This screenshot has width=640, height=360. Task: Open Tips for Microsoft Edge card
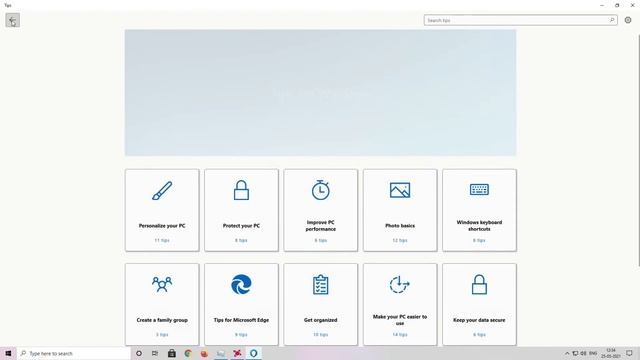pos(241,304)
